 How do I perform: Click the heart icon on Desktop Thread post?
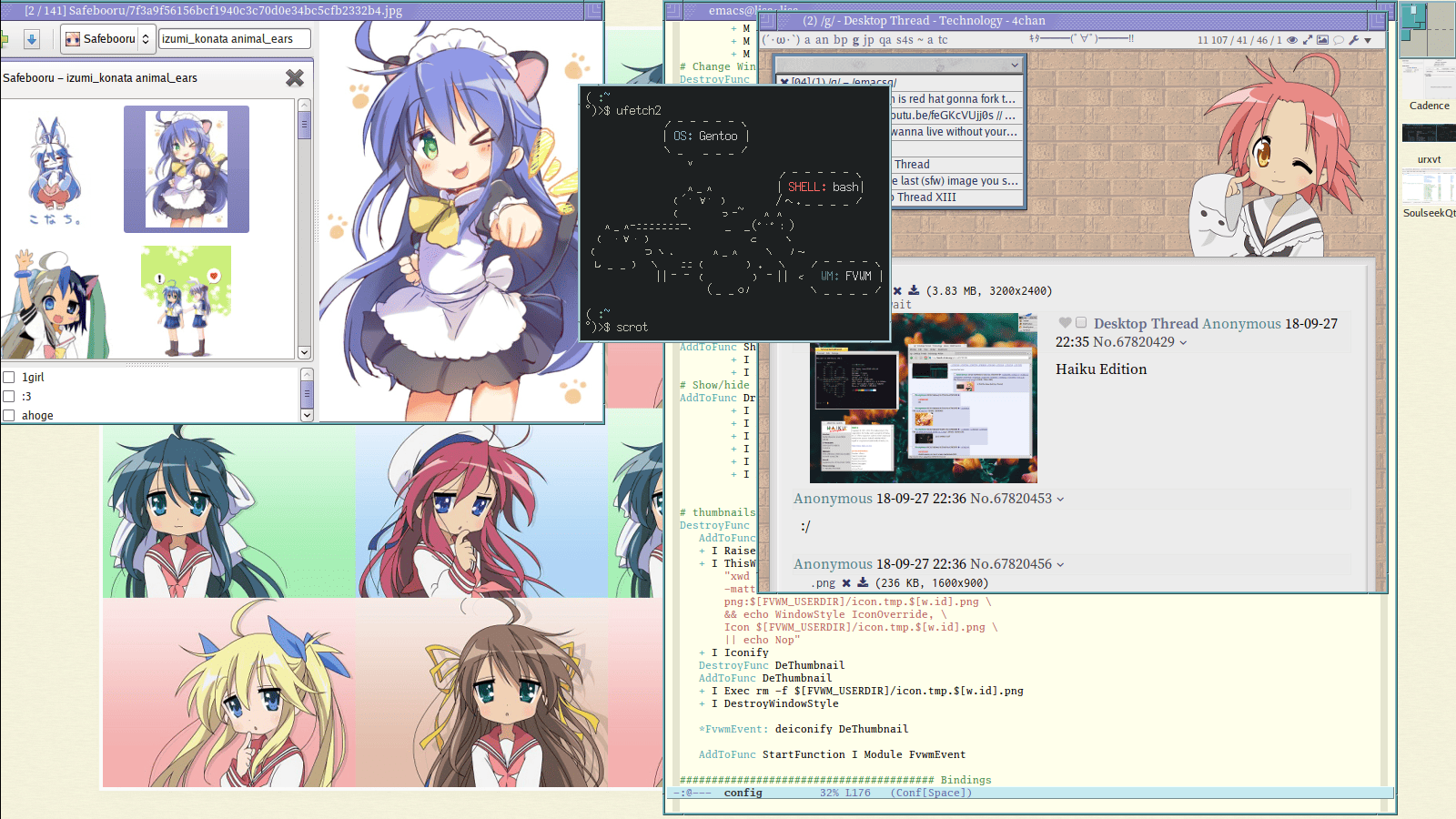[x=1065, y=323]
